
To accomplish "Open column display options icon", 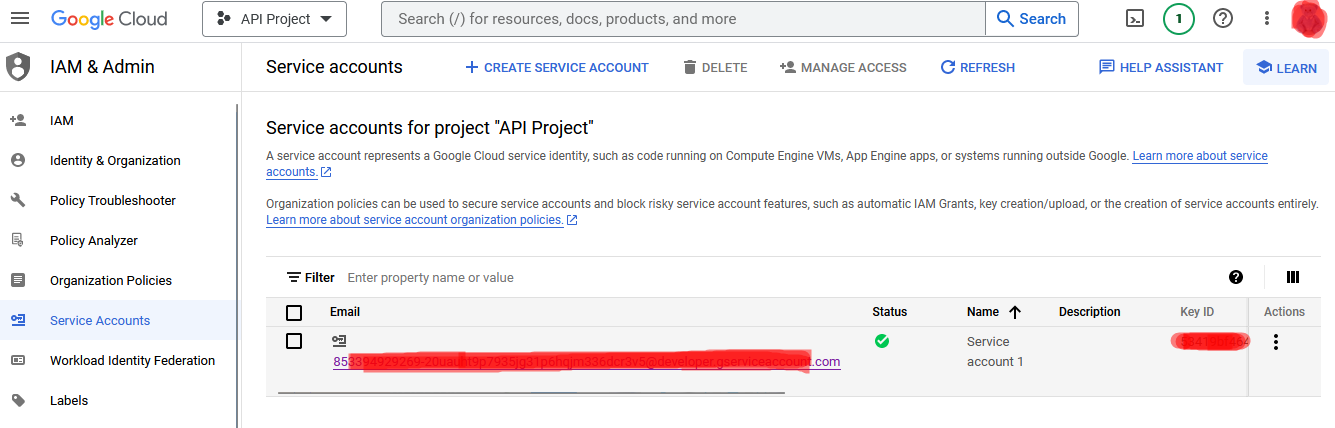I will point(1292,277).
